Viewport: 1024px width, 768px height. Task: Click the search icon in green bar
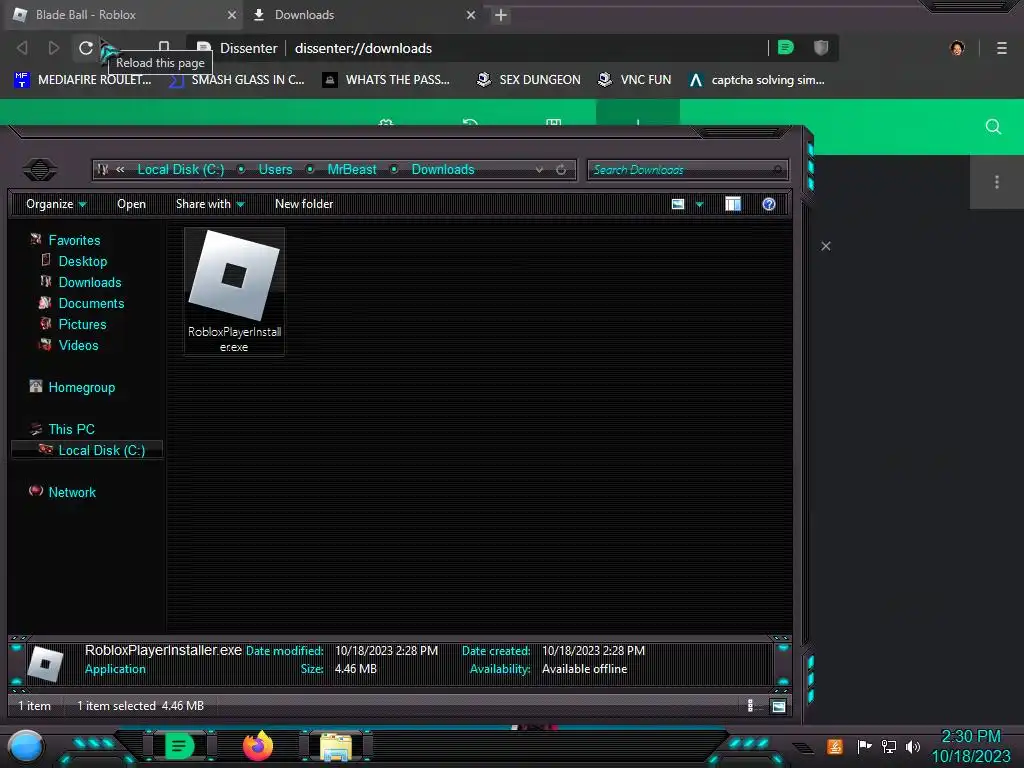tap(993, 127)
